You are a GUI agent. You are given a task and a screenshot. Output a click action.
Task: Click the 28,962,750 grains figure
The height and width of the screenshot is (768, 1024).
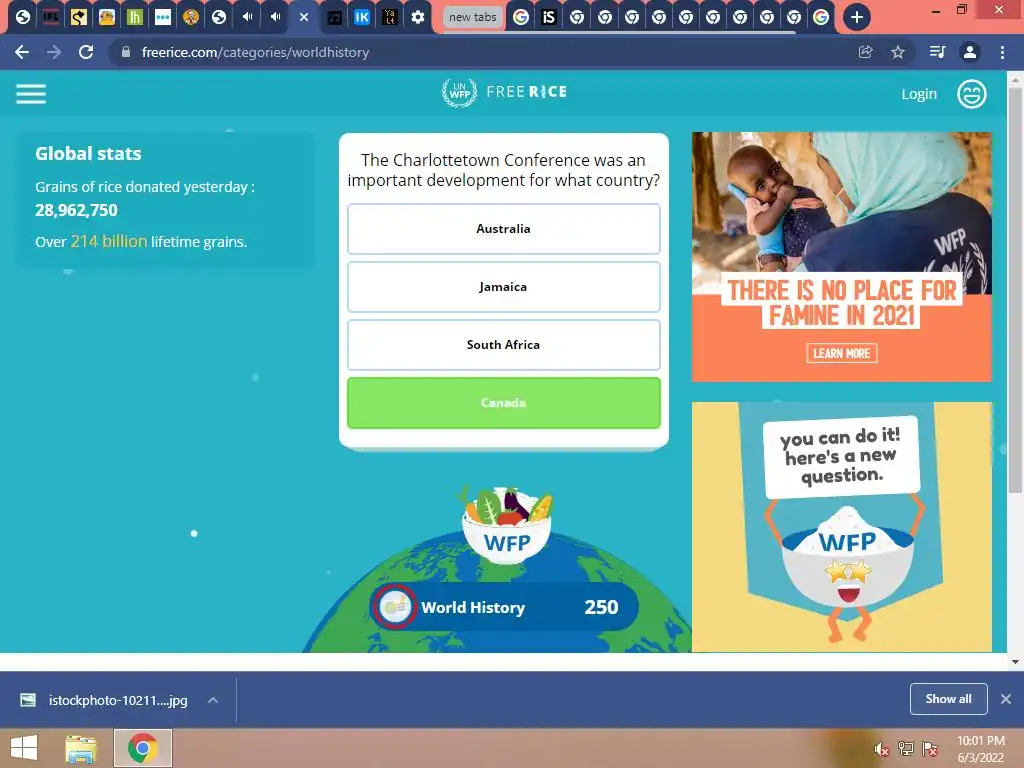pos(76,210)
